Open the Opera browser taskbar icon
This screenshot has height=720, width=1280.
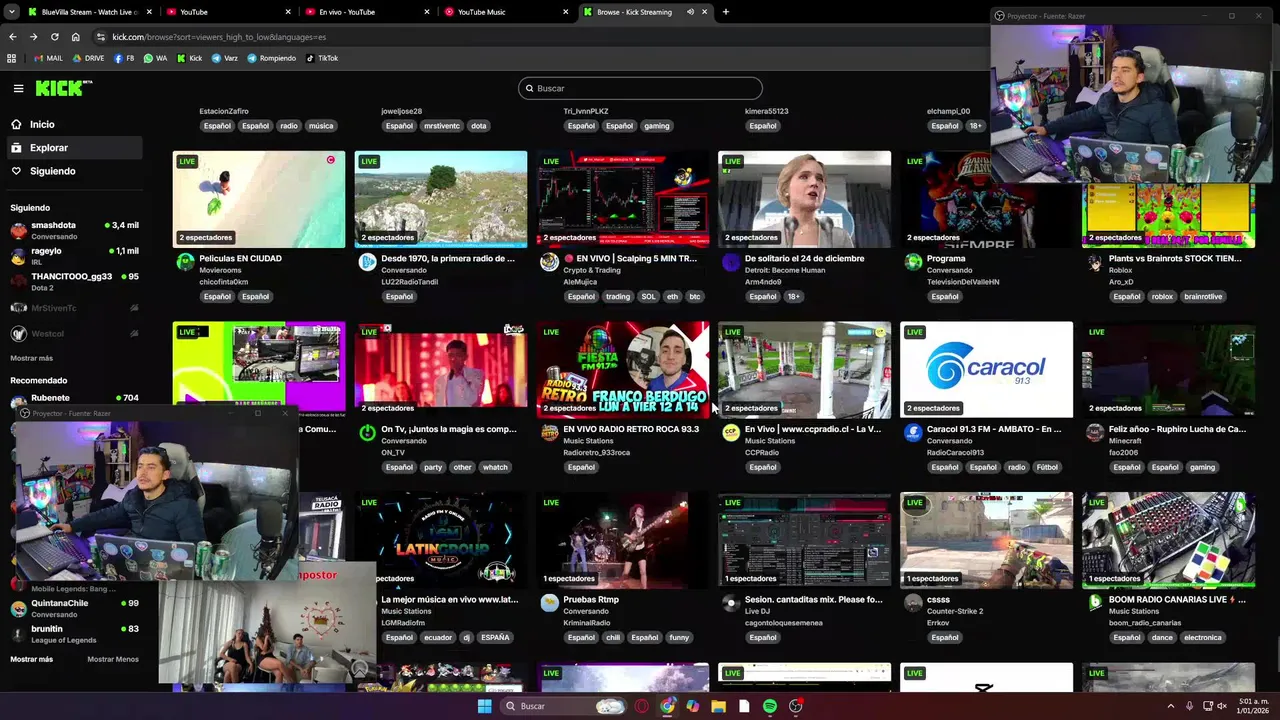coord(642,706)
